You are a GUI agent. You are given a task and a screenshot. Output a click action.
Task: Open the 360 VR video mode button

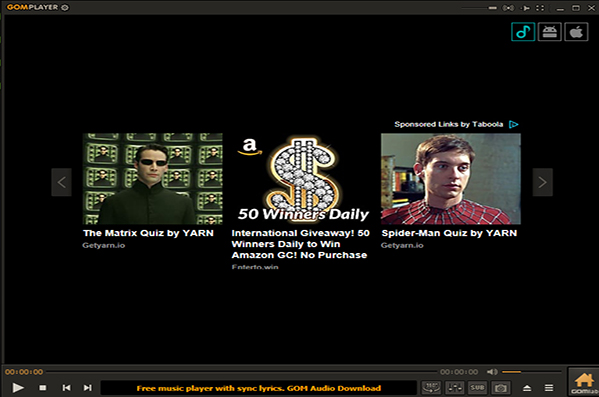pyautogui.click(x=431, y=388)
